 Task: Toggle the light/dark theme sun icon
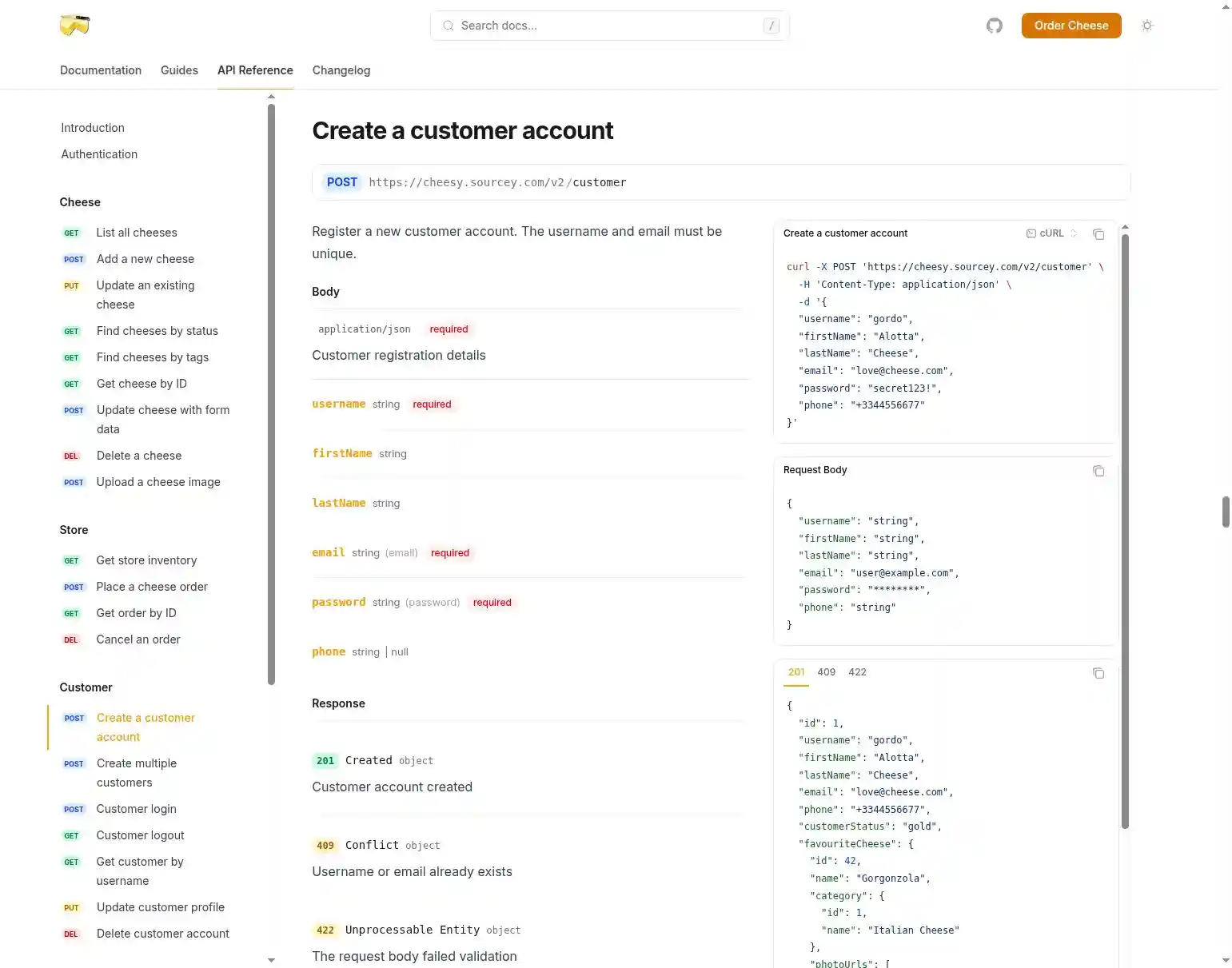pyautogui.click(x=1147, y=26)
